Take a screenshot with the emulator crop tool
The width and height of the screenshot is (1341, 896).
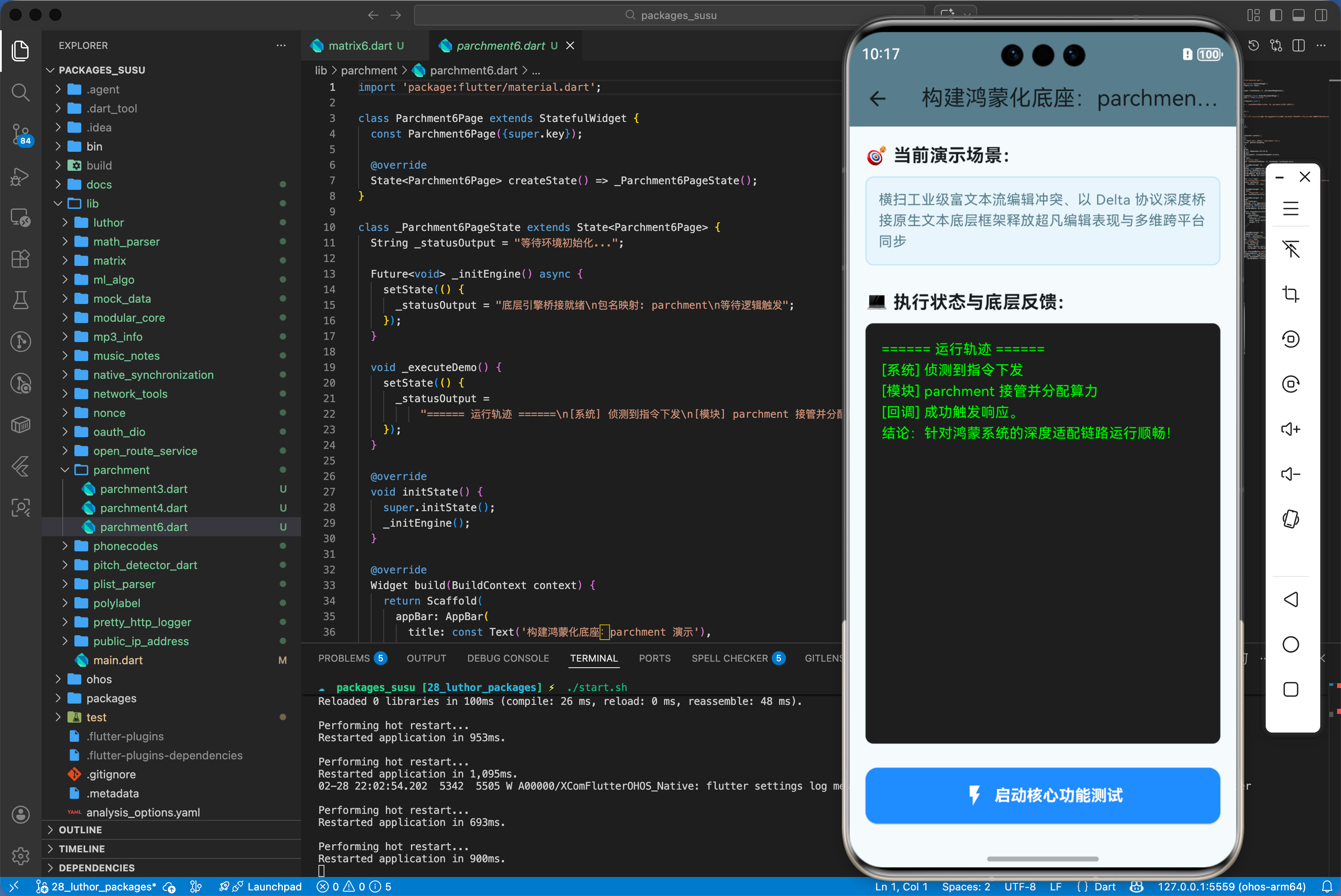pos(1291,294)
